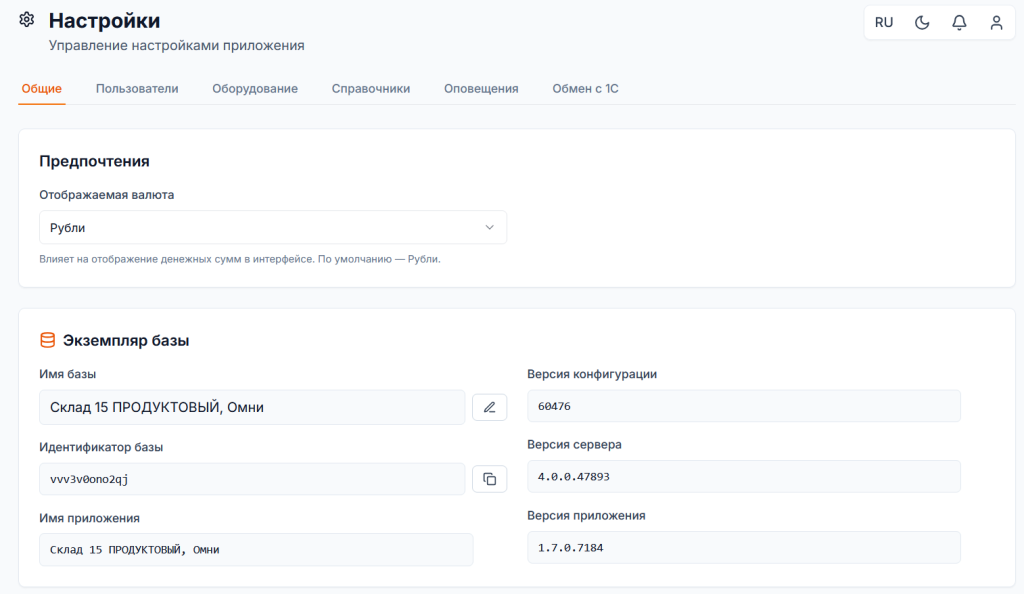Screen dimensions: 1024x594
Task: Click the Версия приложения field showing 1.7.0.7184
Action: (743, 547)
